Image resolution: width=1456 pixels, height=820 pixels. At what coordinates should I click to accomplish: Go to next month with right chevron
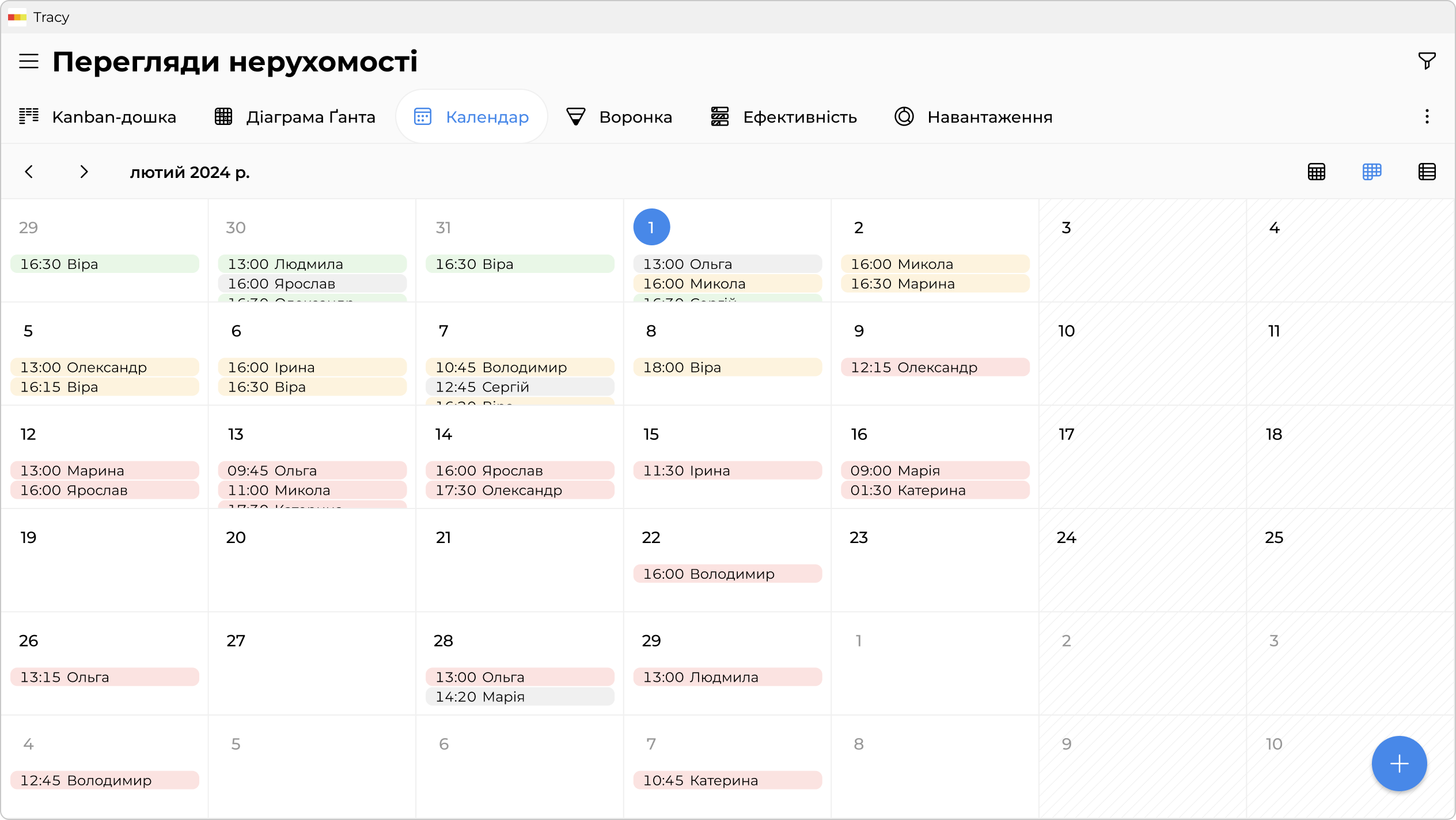(x=84, y=172)
